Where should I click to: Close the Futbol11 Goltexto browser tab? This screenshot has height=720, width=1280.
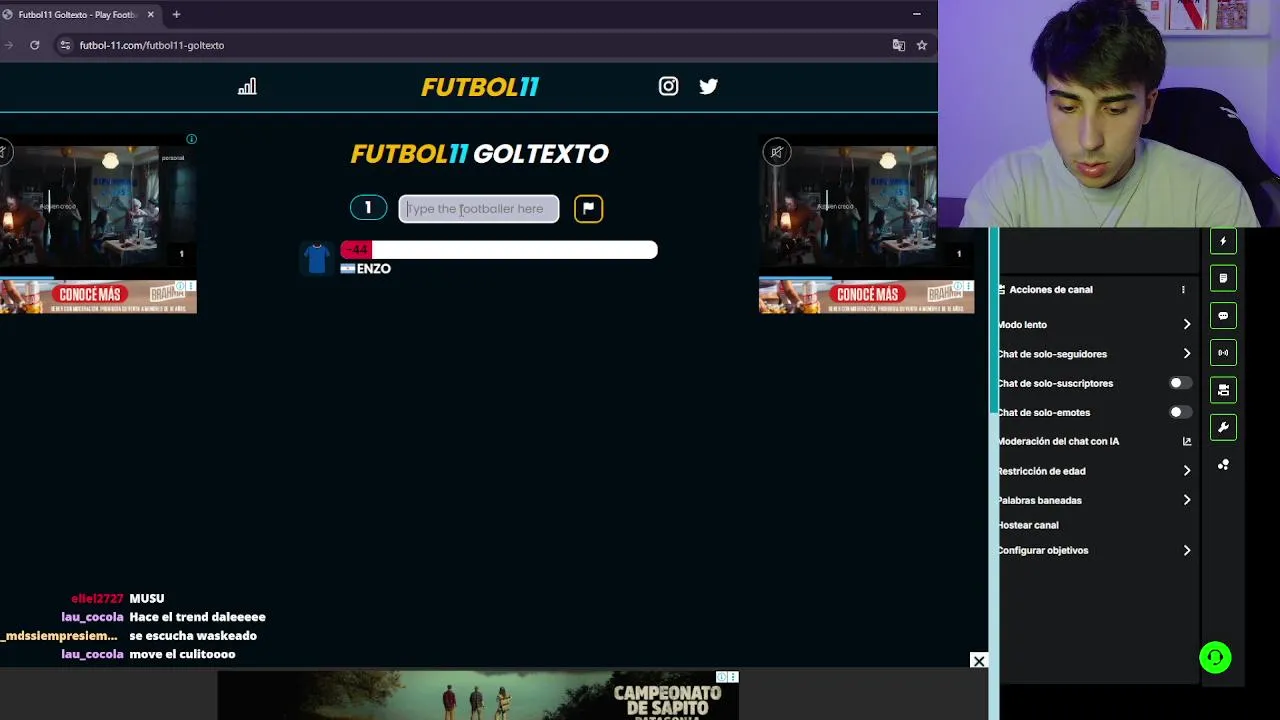coord(151,14)
